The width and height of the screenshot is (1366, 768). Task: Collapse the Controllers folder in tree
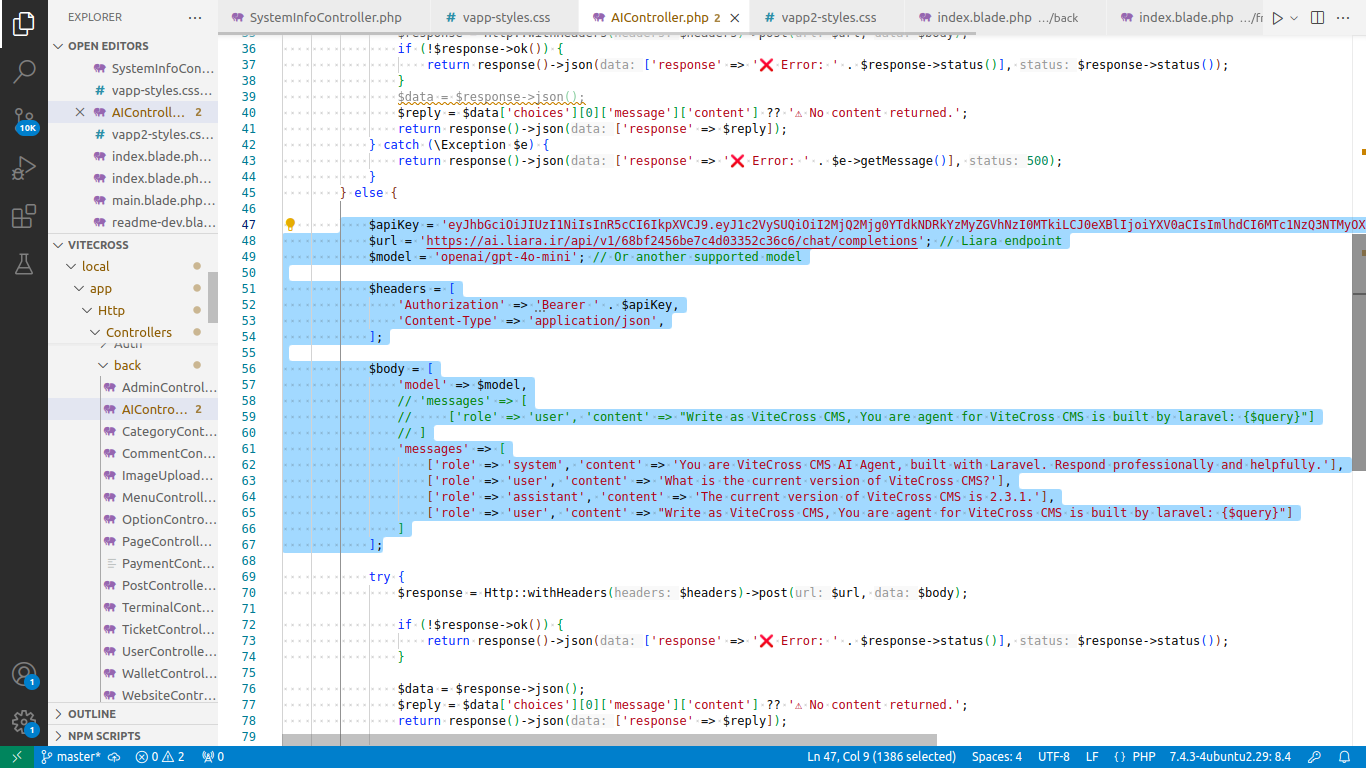pyautogui.click(x=138, y=332)
